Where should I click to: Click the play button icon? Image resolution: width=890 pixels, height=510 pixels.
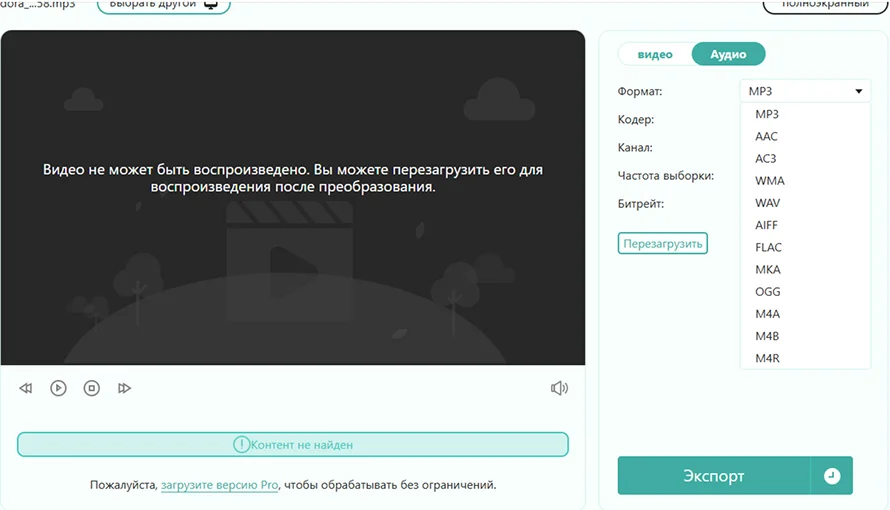pos(58,388)
